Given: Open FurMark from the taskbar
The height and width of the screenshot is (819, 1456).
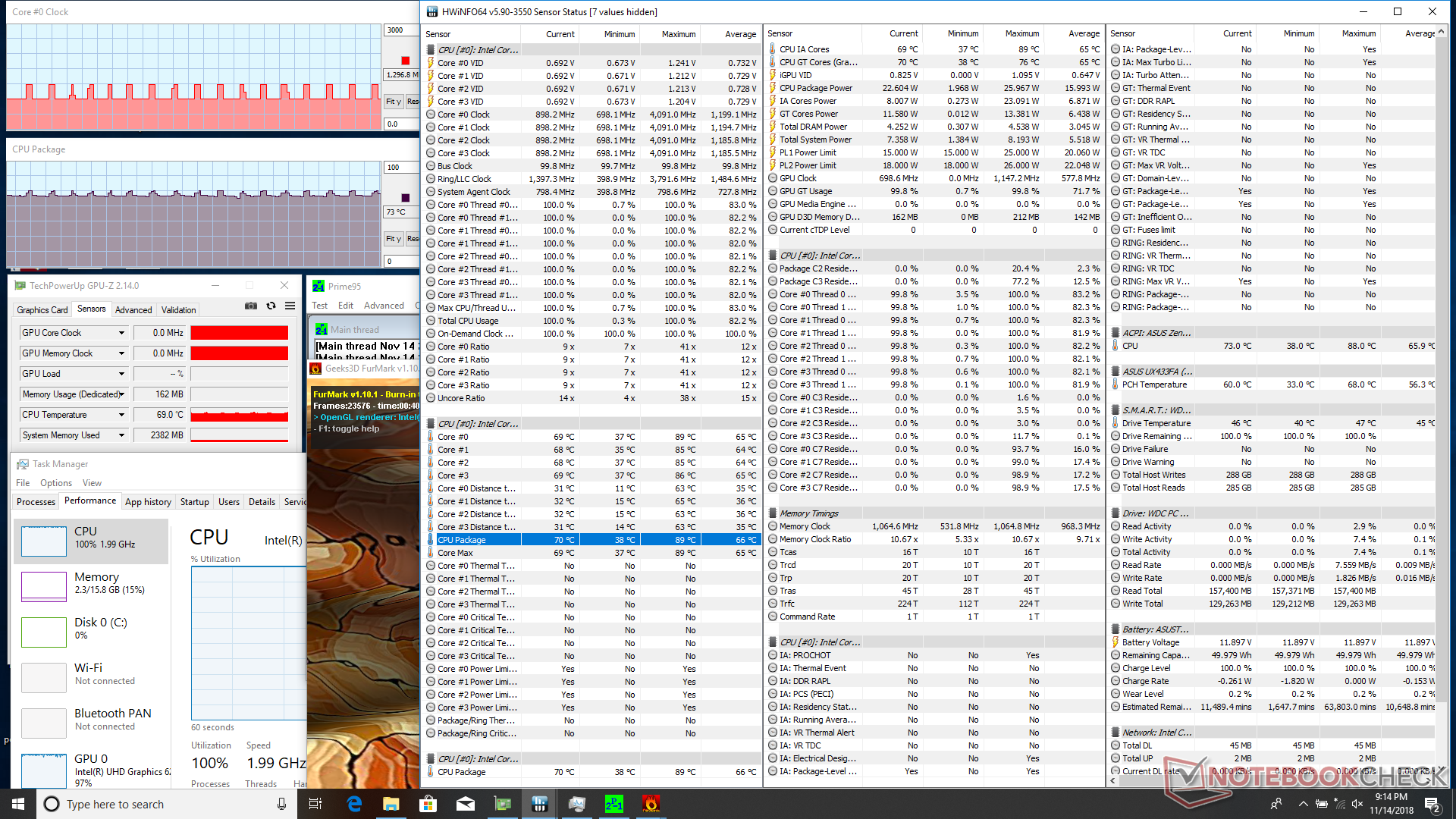Looking at the screenshot, I should 651,804.
